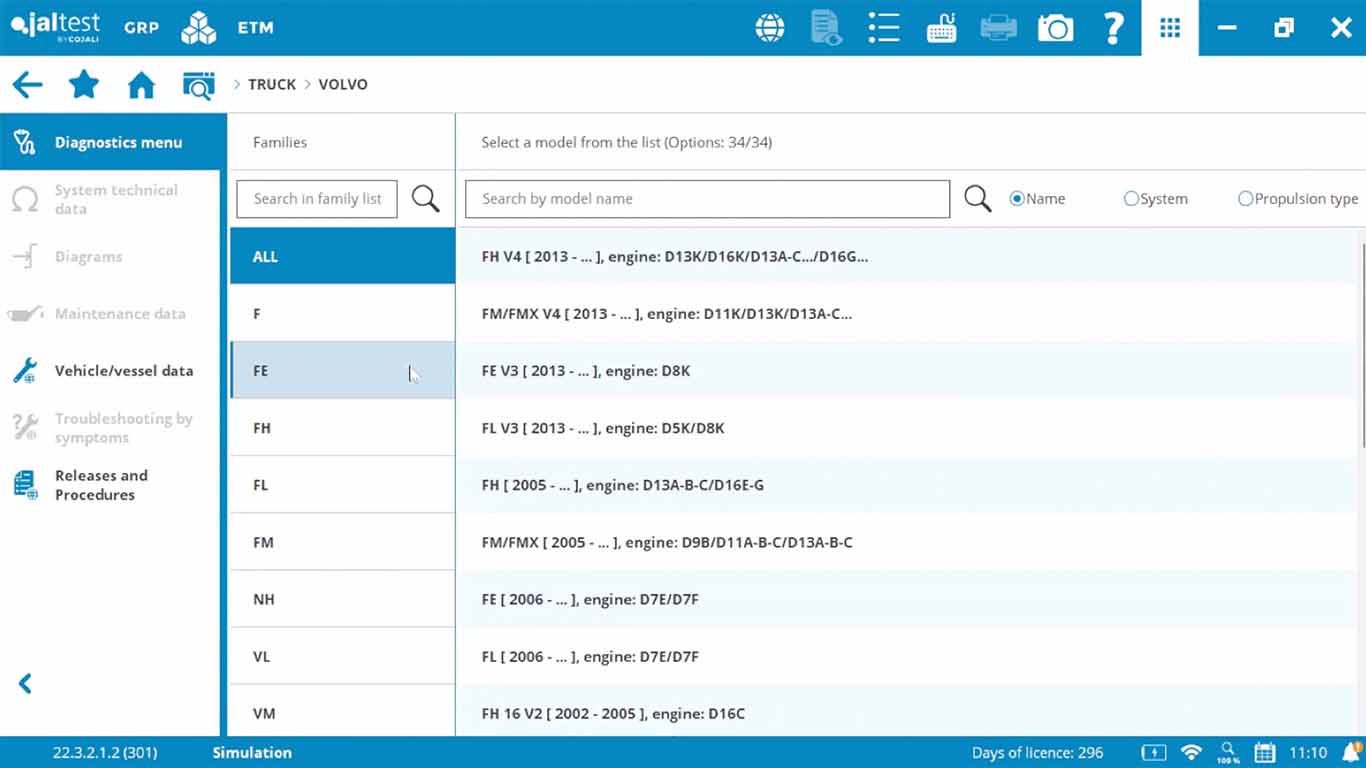
Task: Open Releases and Procedures
Action: 110,485
